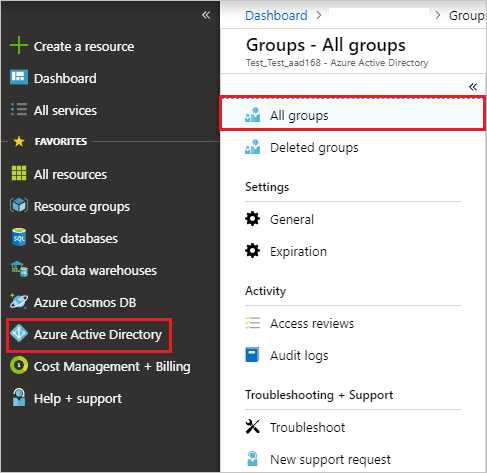The width and height of the screenshot is (487, 473).
Task: Open All services
Action: click(65, 110)
